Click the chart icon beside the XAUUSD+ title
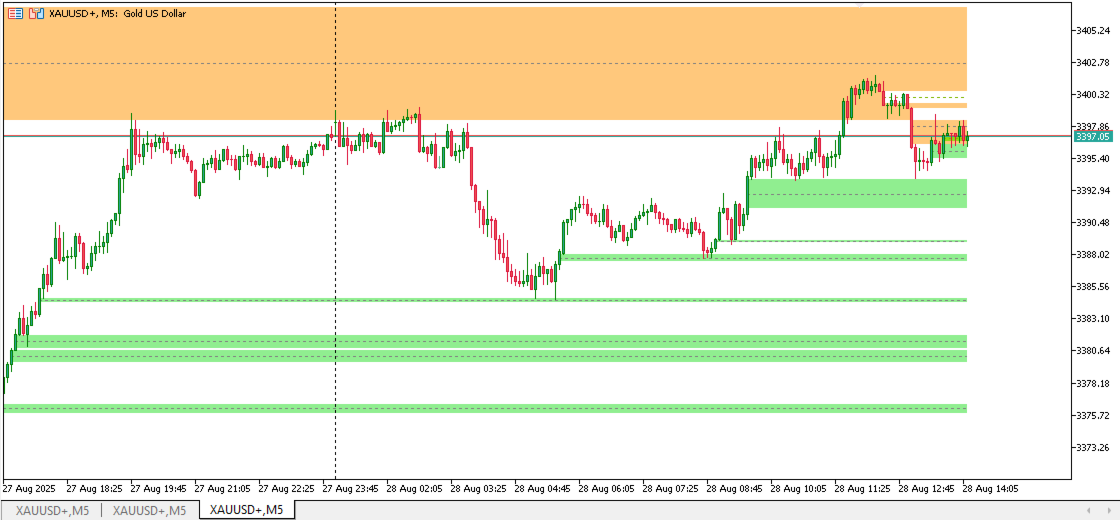1120x520 pixels. point(36,13)
